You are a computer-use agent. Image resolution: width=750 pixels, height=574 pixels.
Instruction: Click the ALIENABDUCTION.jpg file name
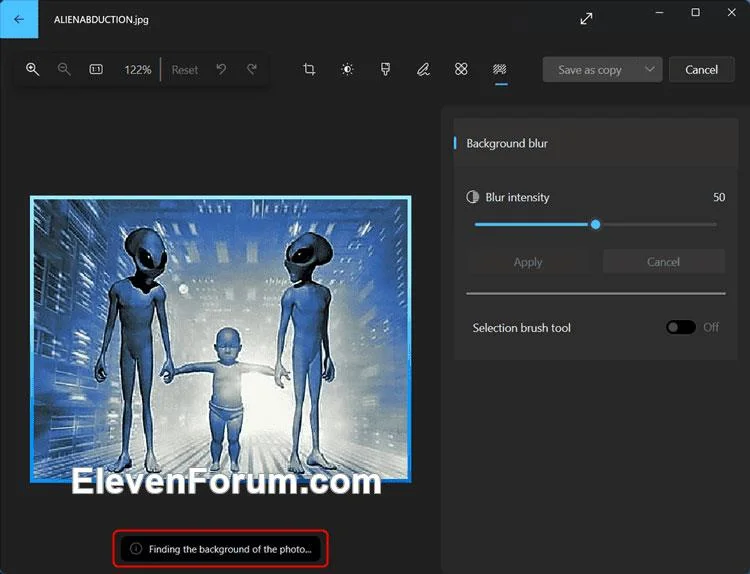(x=101, y=20)
